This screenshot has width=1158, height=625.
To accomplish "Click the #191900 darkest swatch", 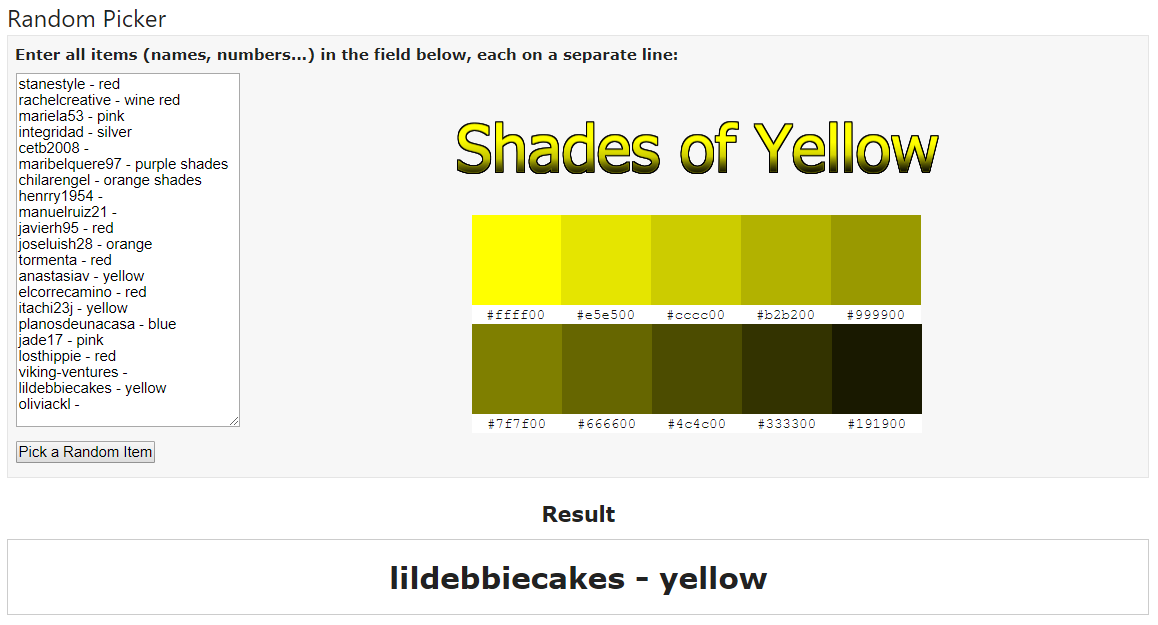I will pos(877,369).
